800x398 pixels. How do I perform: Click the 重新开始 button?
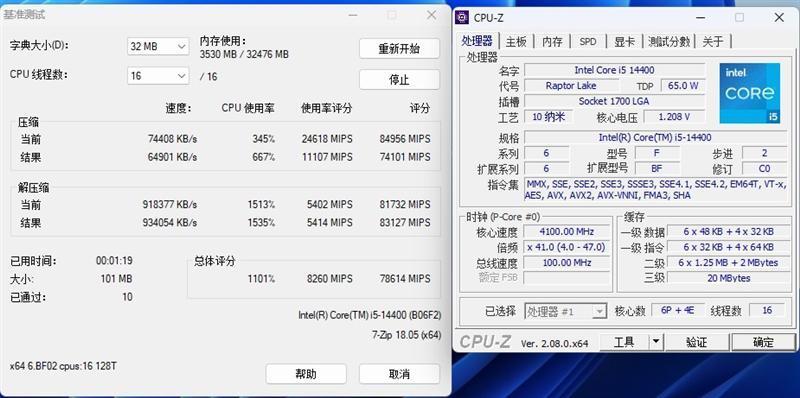tap(399, 49)
